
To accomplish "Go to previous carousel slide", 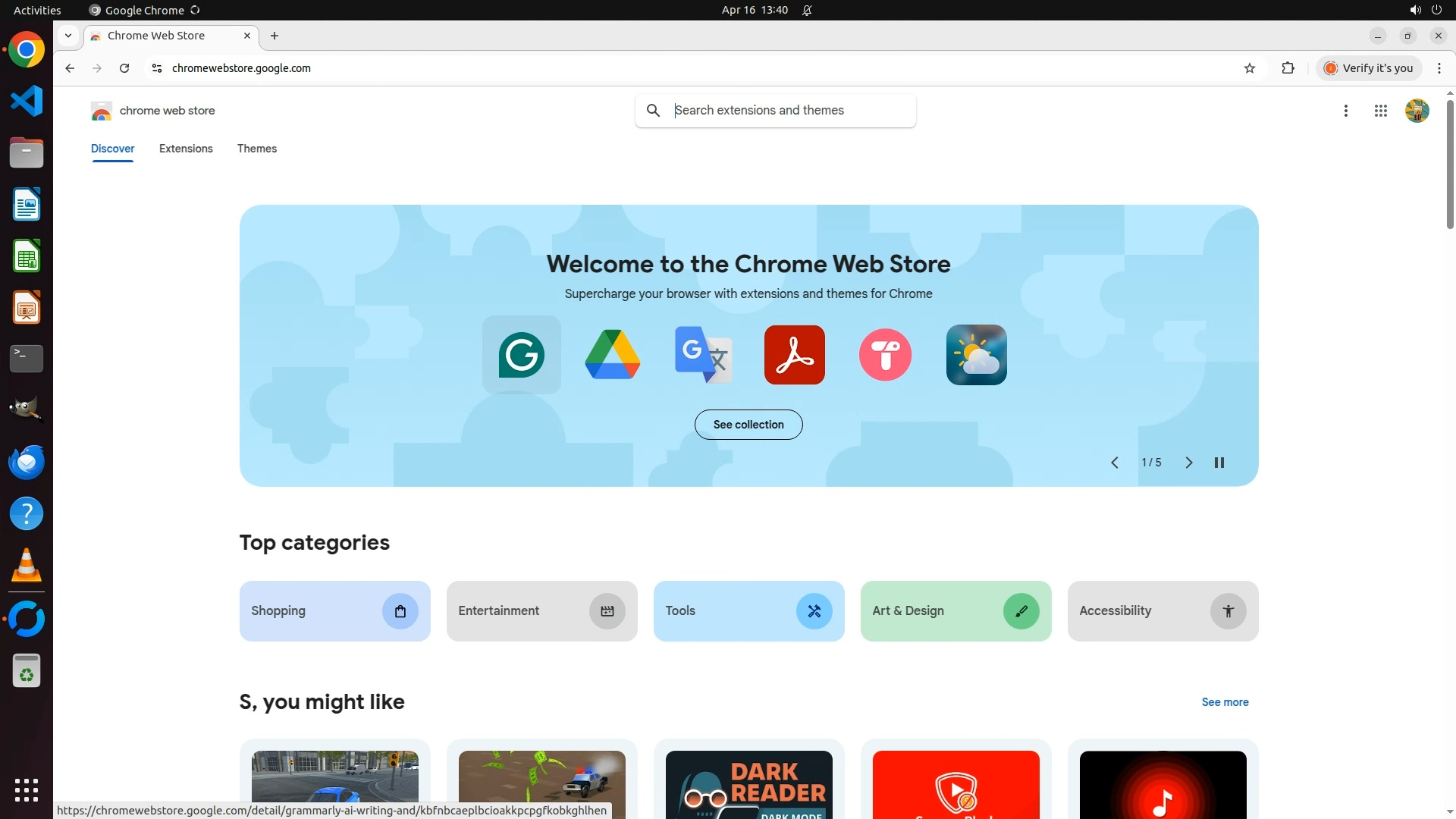I will tap(1115, 463).
